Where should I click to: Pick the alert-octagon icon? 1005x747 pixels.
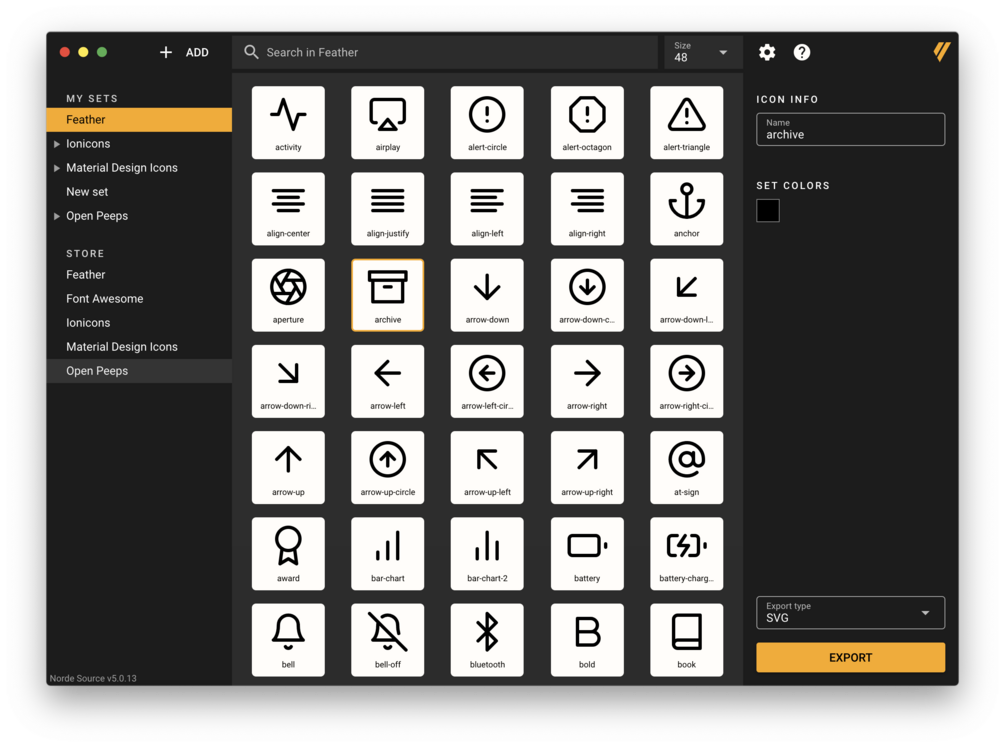[587, 122]
